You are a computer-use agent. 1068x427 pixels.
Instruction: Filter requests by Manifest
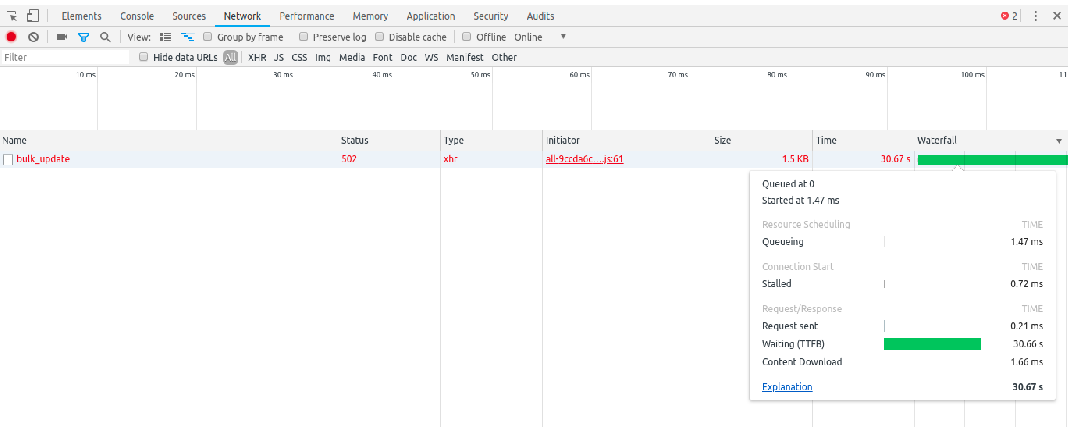(465, 57)
